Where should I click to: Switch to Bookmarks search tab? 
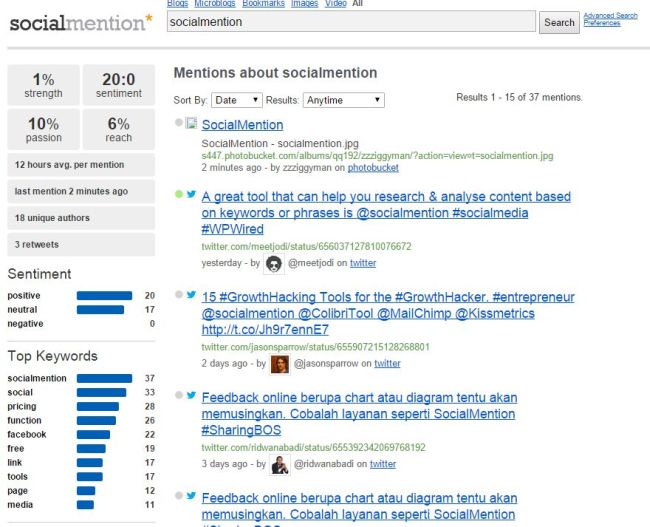[263, 3]
